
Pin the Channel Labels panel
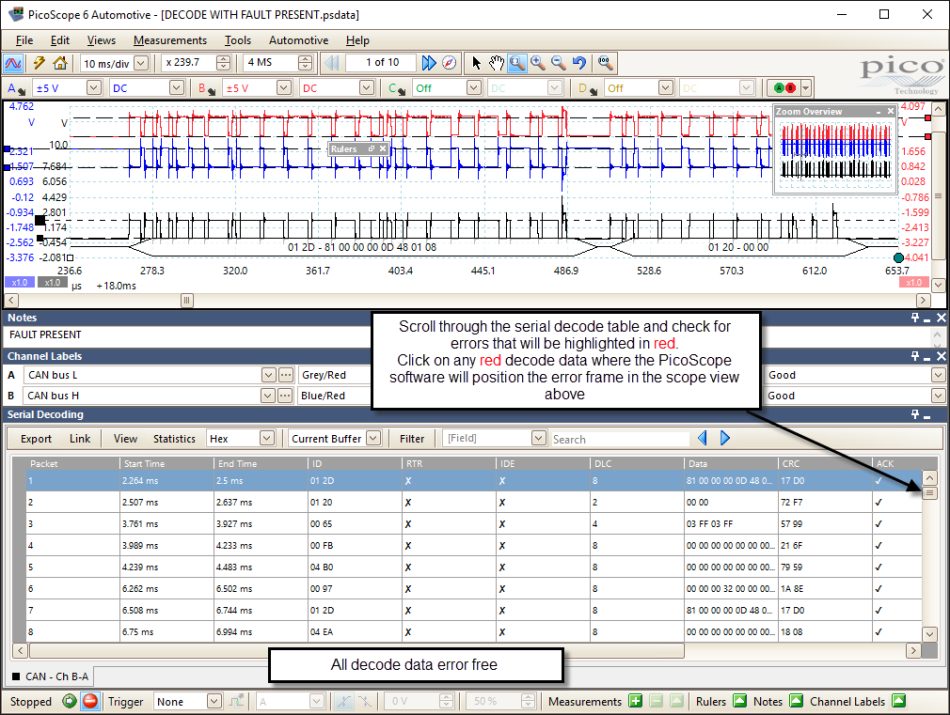point(915,356)
